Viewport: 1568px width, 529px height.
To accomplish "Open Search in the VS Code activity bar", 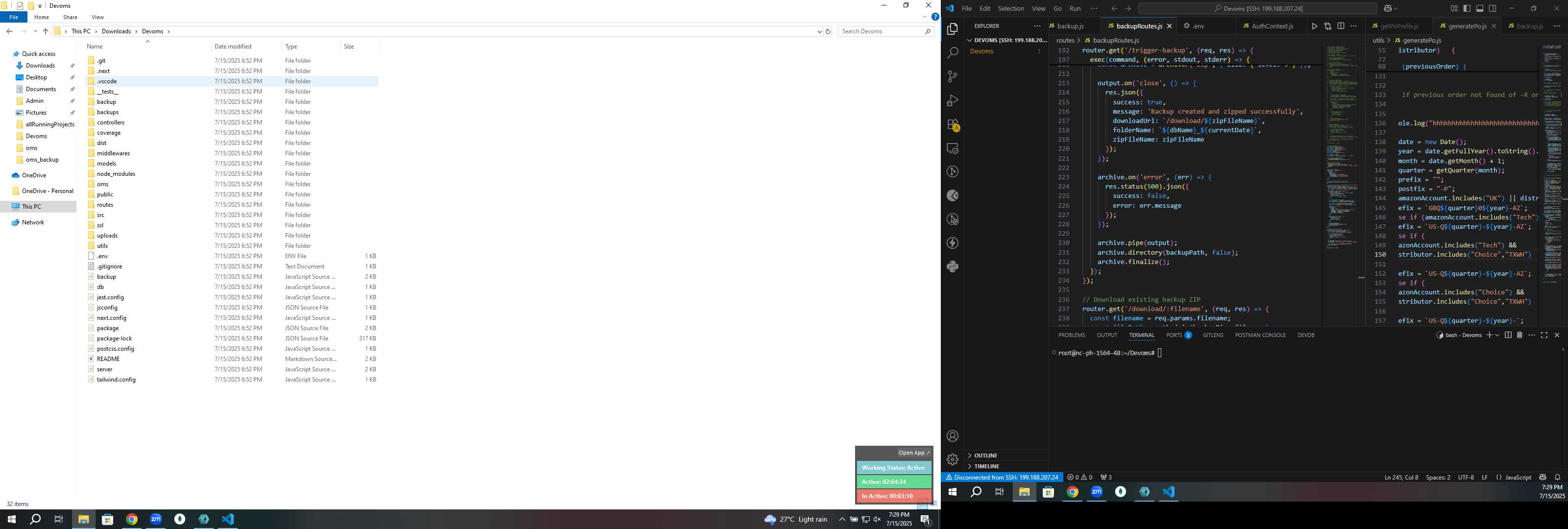I will (x=953, y=52).
